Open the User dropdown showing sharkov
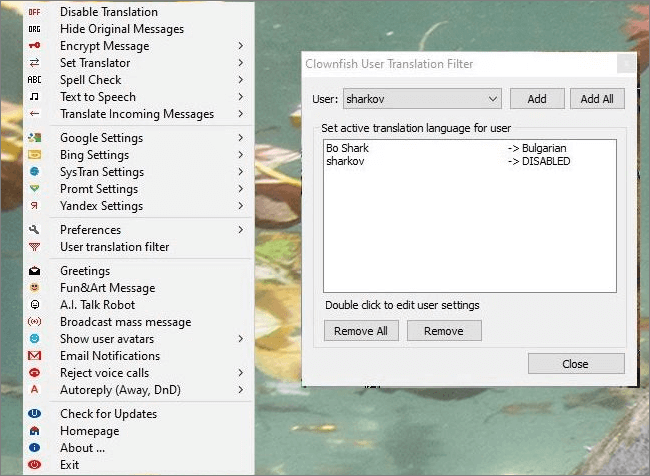The height and width of the screenshot is (476, 650). [x=422, y=99]
